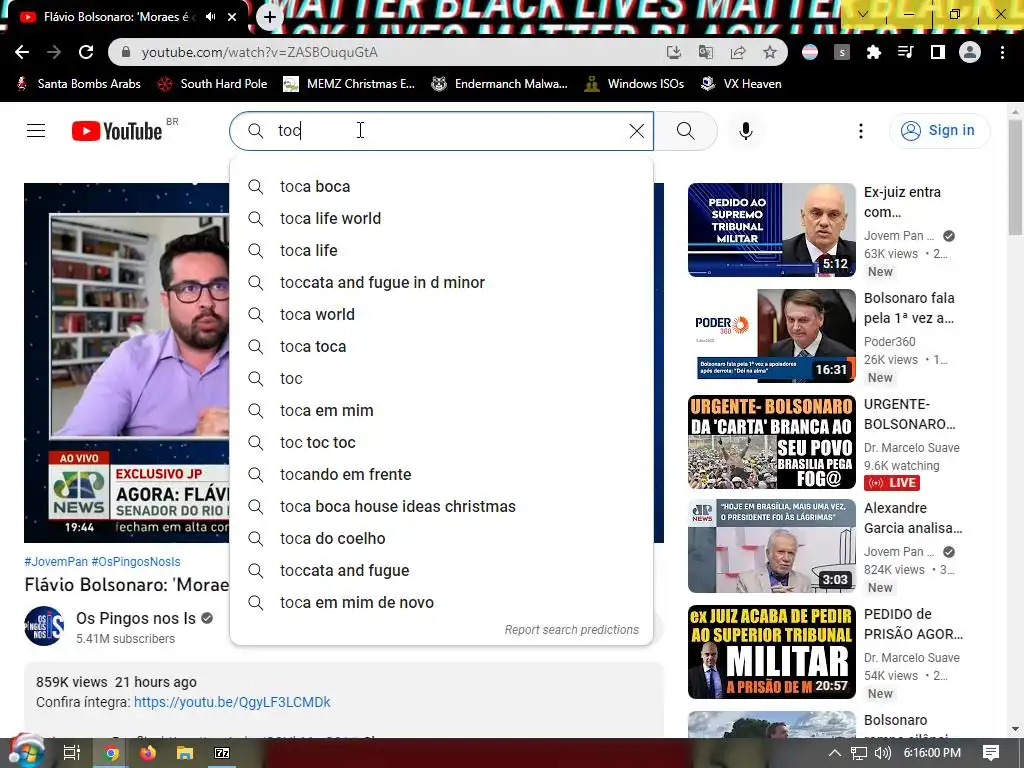Screen dimensions: 1024x768
Task: Open a new browser tab
Action: click(270, 17)
